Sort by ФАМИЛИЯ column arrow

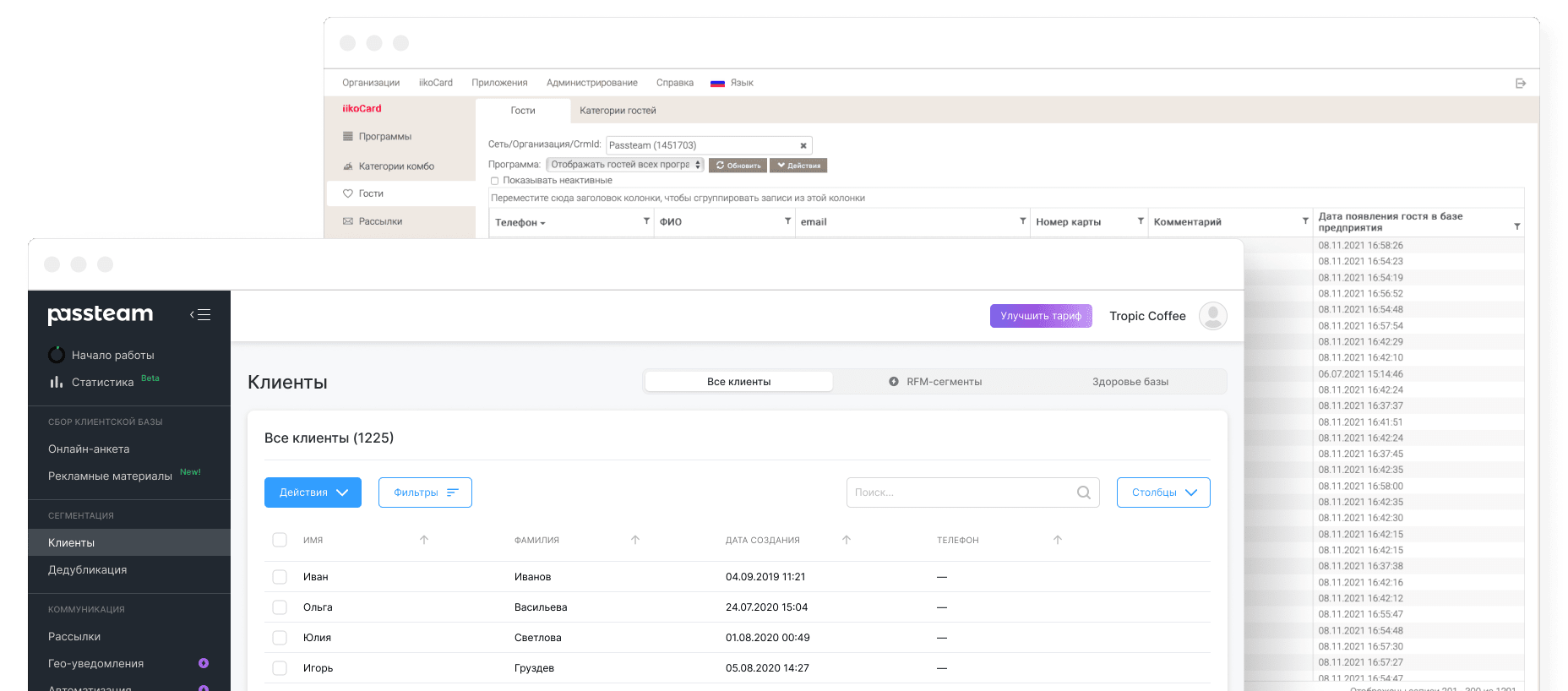[x=635, y=540]
